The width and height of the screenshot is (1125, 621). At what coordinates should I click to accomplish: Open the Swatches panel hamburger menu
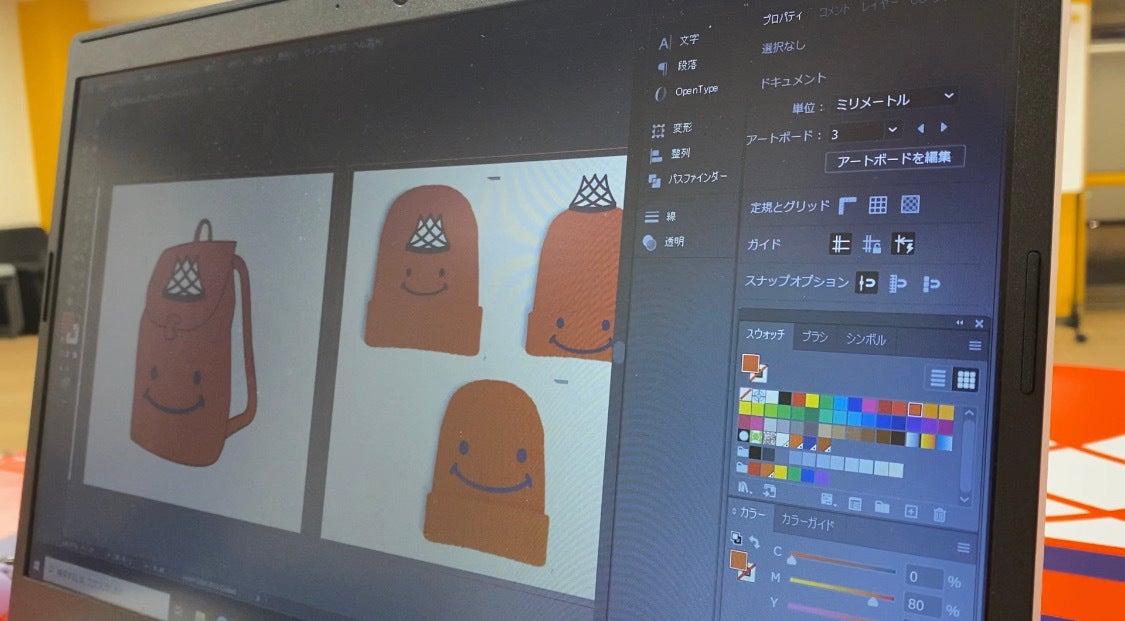point(974,345)
